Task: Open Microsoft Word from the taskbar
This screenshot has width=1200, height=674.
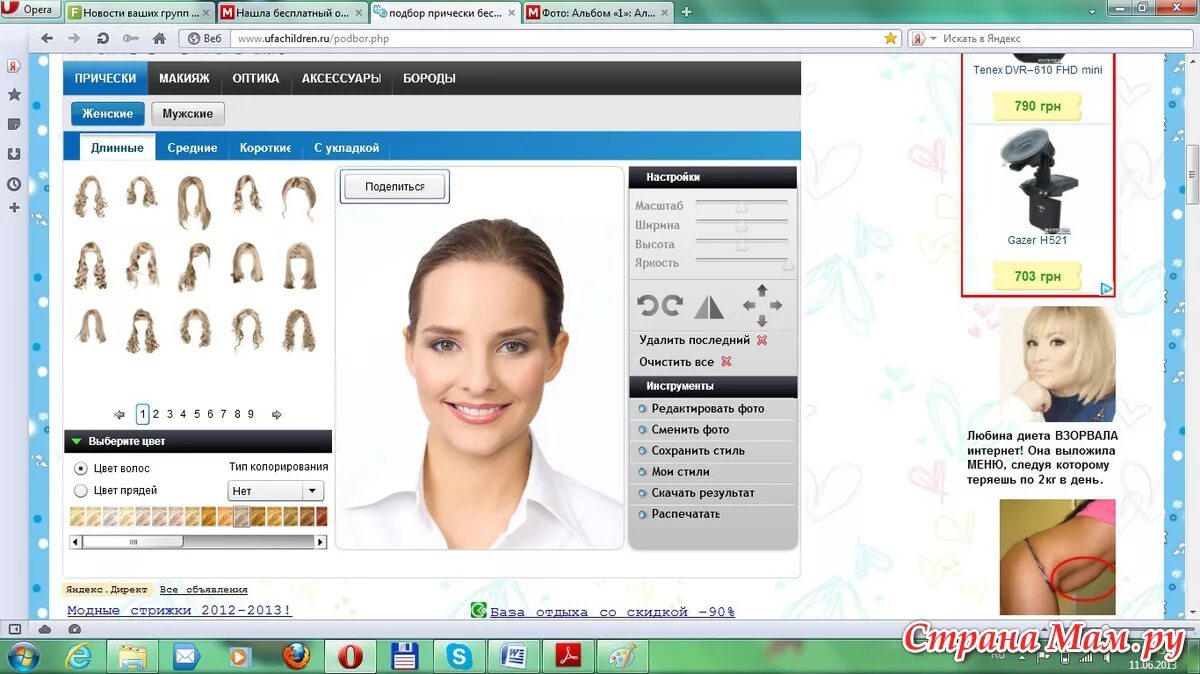Action: click(x=514, y=656)
